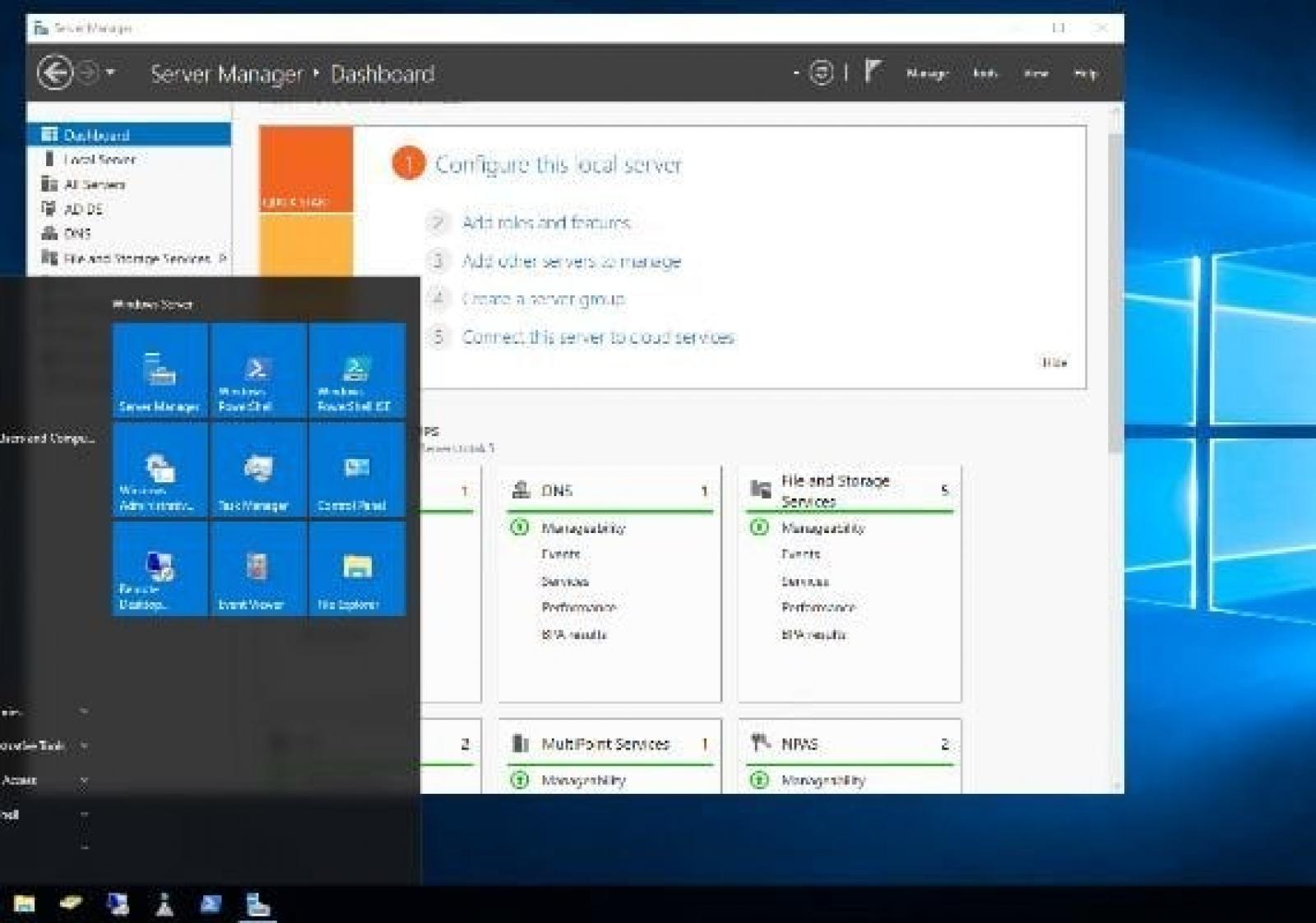1316x923 pixels.
Task: Click the refresh dashboard icon in header
Action: [821, 73]
